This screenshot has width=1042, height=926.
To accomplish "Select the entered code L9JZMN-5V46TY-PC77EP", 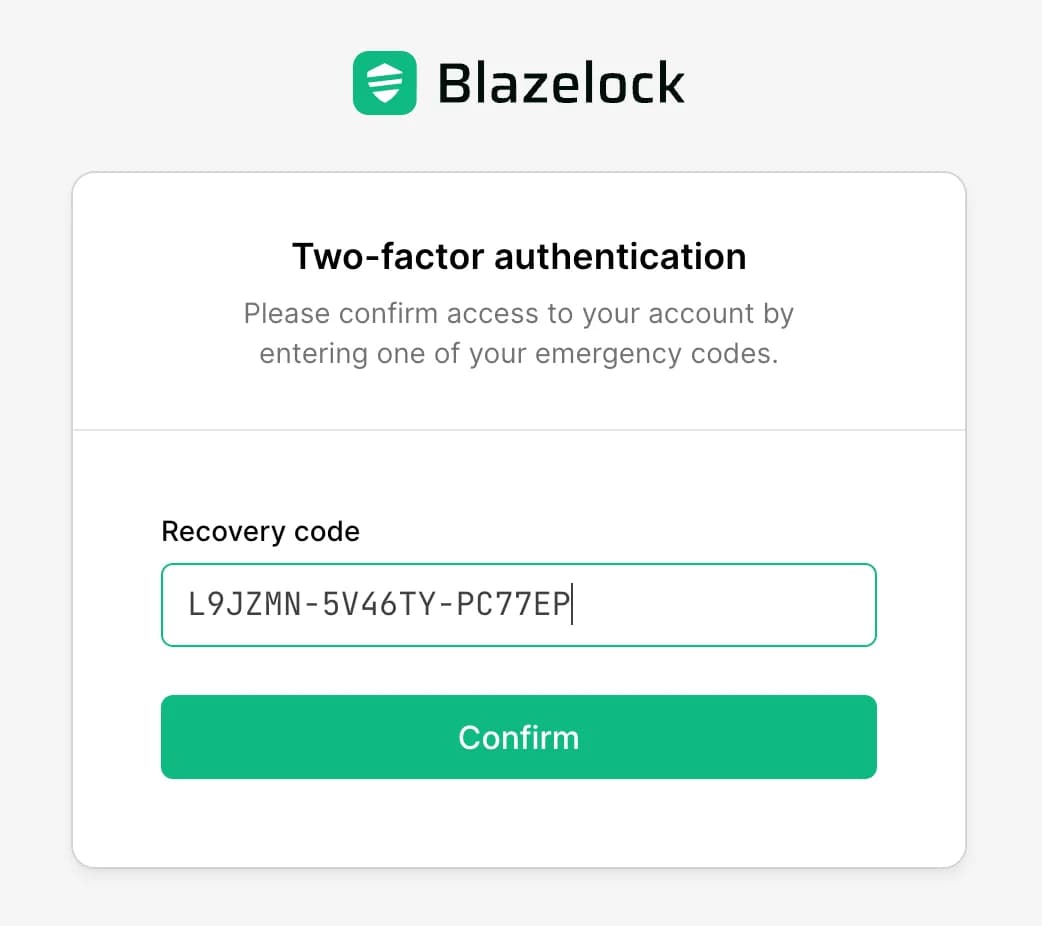I will [380, 604].
